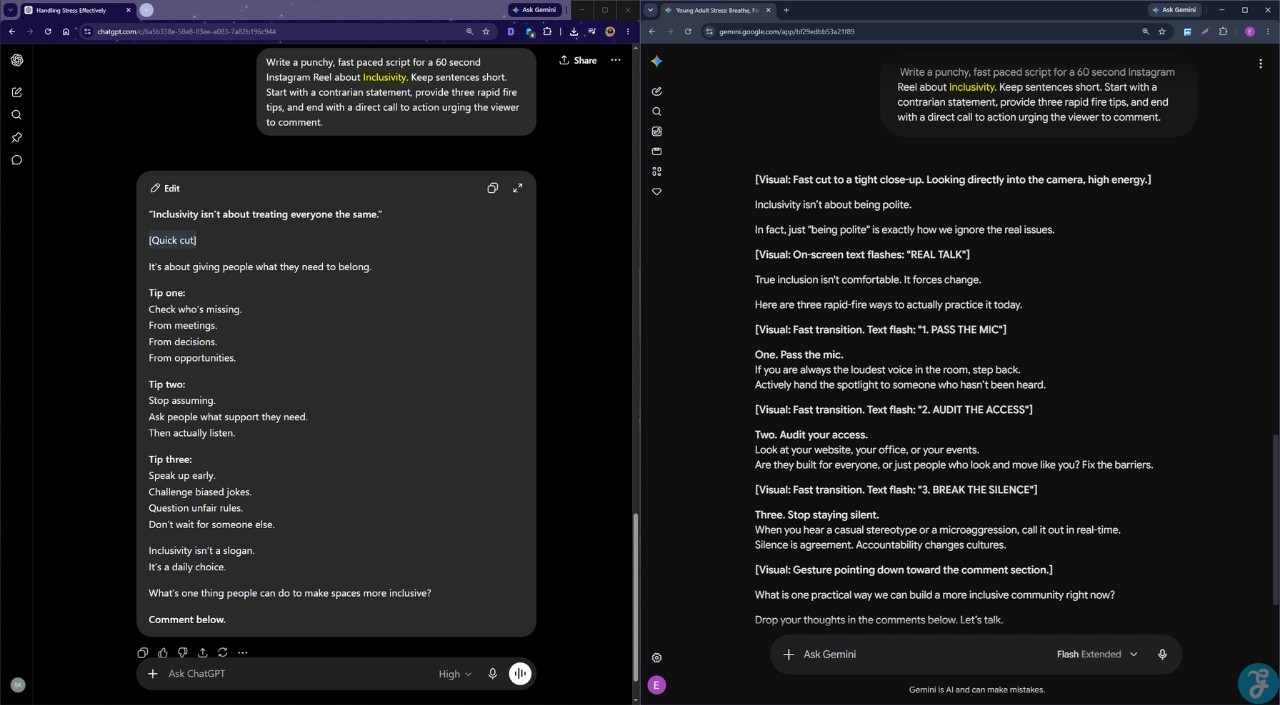Close the 'Young Adult Stress' Gemini tab
1280x705 pixels.
click(768, 10)
